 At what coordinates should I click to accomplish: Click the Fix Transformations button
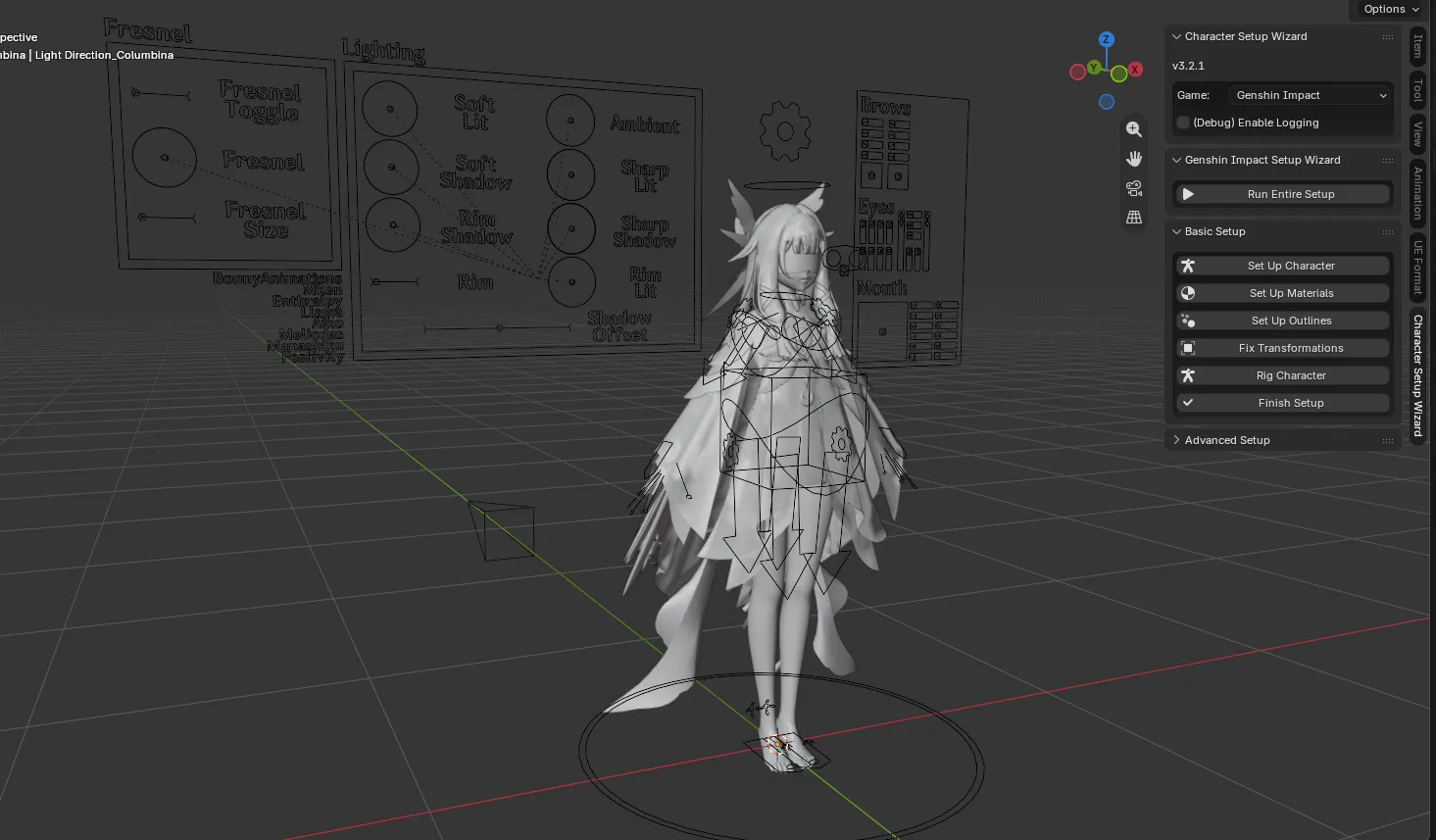(1282, 348)
